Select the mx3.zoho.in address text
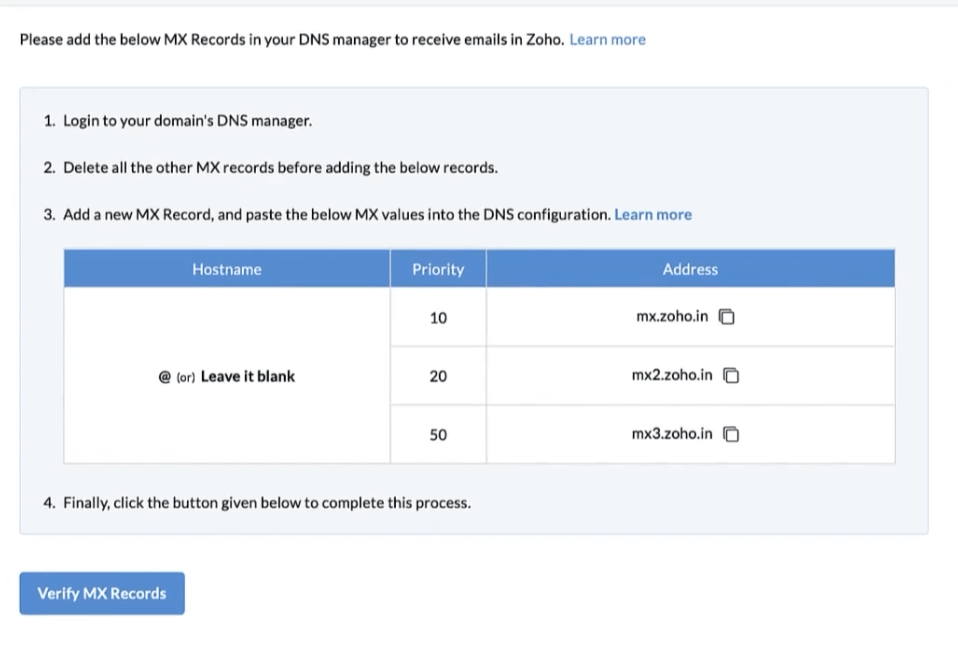958x658 pixels. [672, 434]
